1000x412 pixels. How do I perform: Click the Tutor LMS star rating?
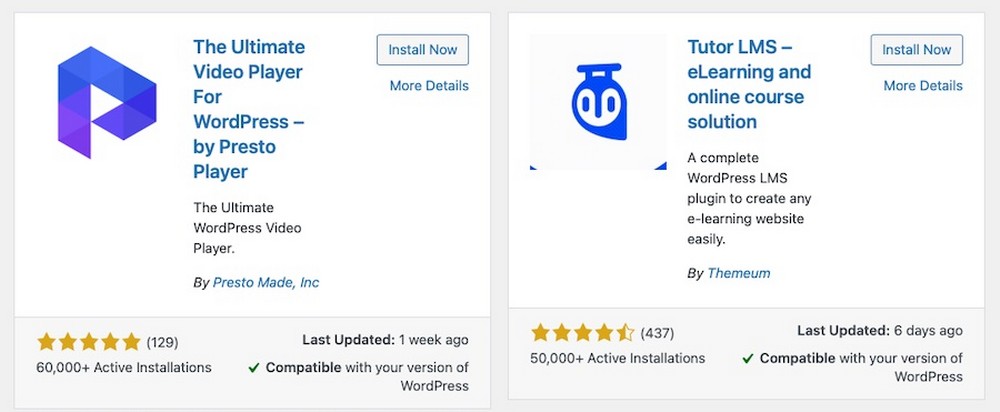tap(582, 333)
